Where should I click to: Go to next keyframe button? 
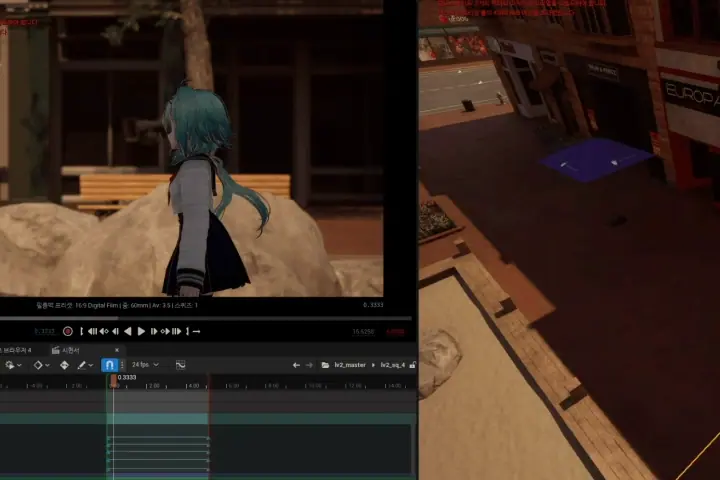165,331
